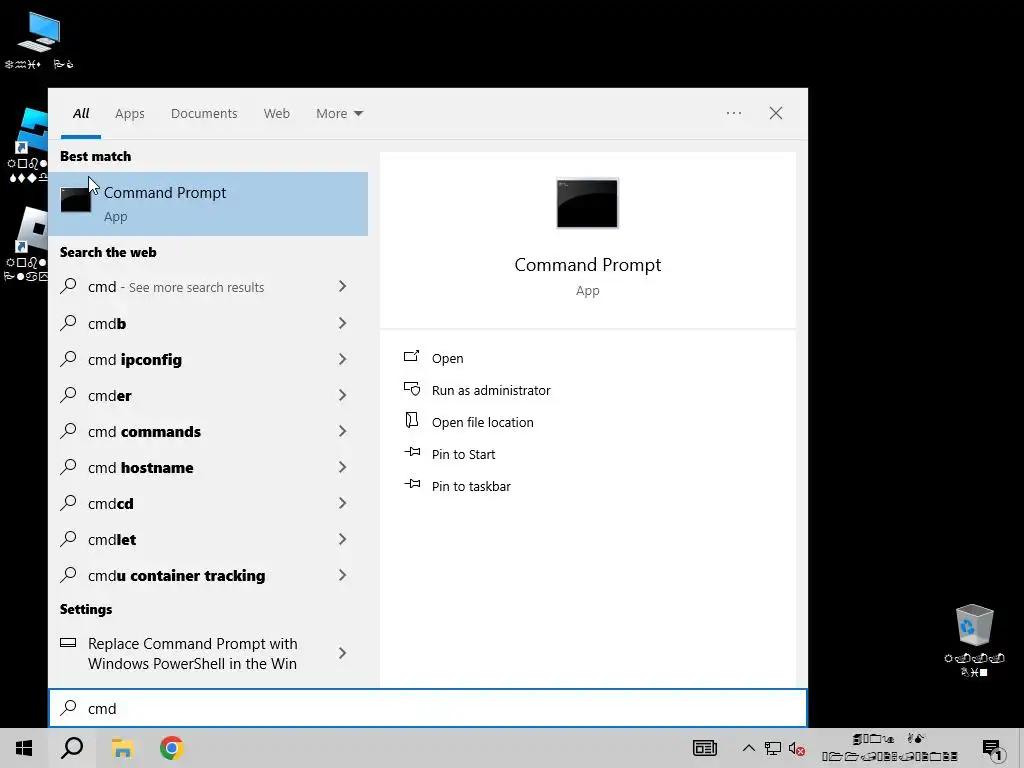Screen dimensions: 1024x768
Task: Open 'Replace Command Prompt with Windows PowerShell' setting
Action: tap(208, 653)
